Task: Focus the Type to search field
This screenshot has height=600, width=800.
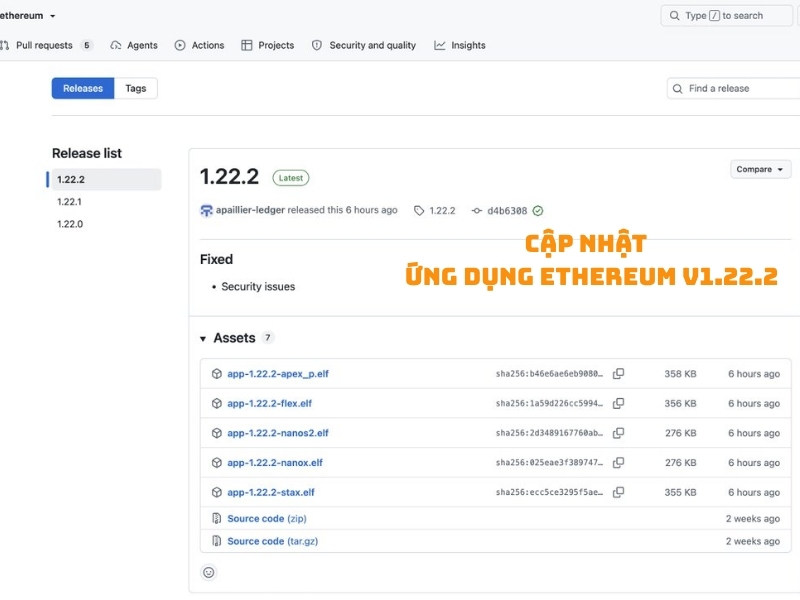Action: pos(727,16)
